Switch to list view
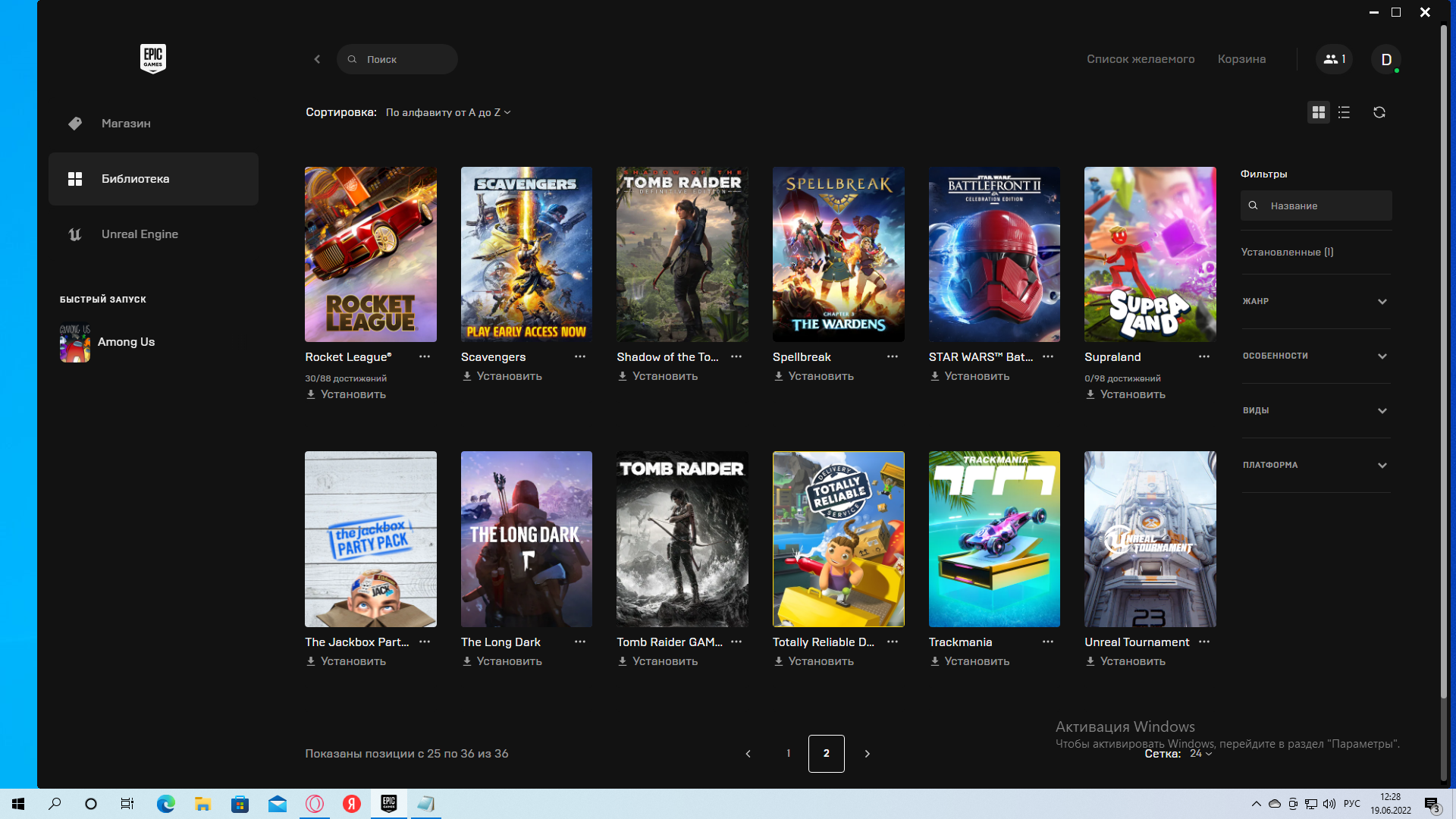 click(1344, 112)
